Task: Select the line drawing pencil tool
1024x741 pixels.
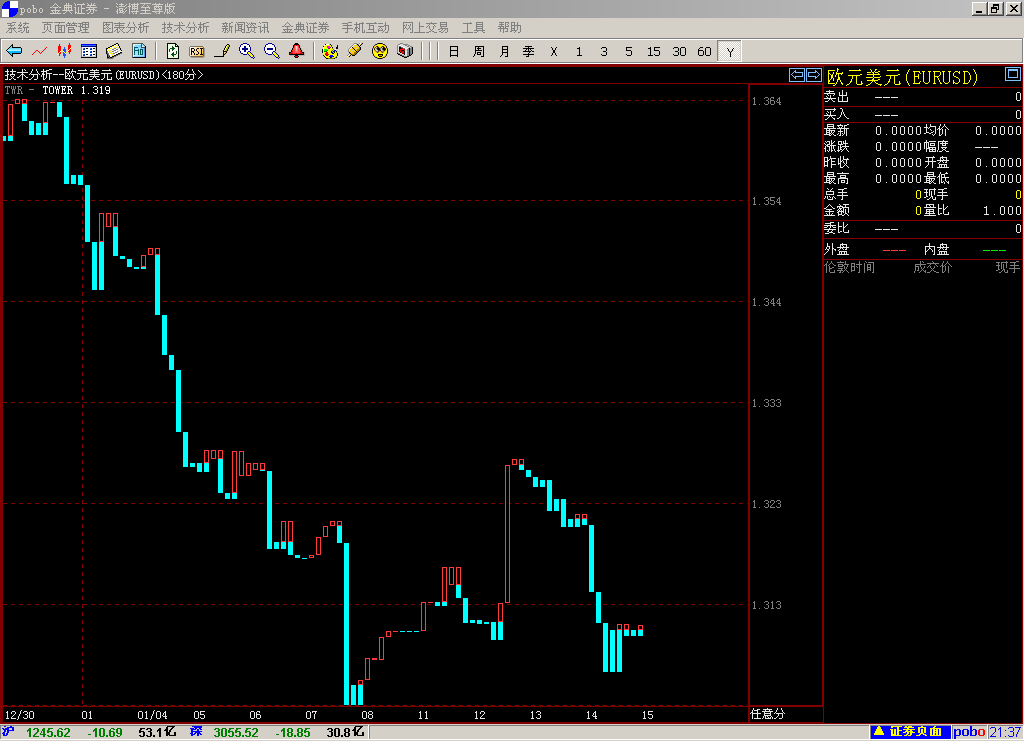Action: pyautogui.click(x=222, y=51)
